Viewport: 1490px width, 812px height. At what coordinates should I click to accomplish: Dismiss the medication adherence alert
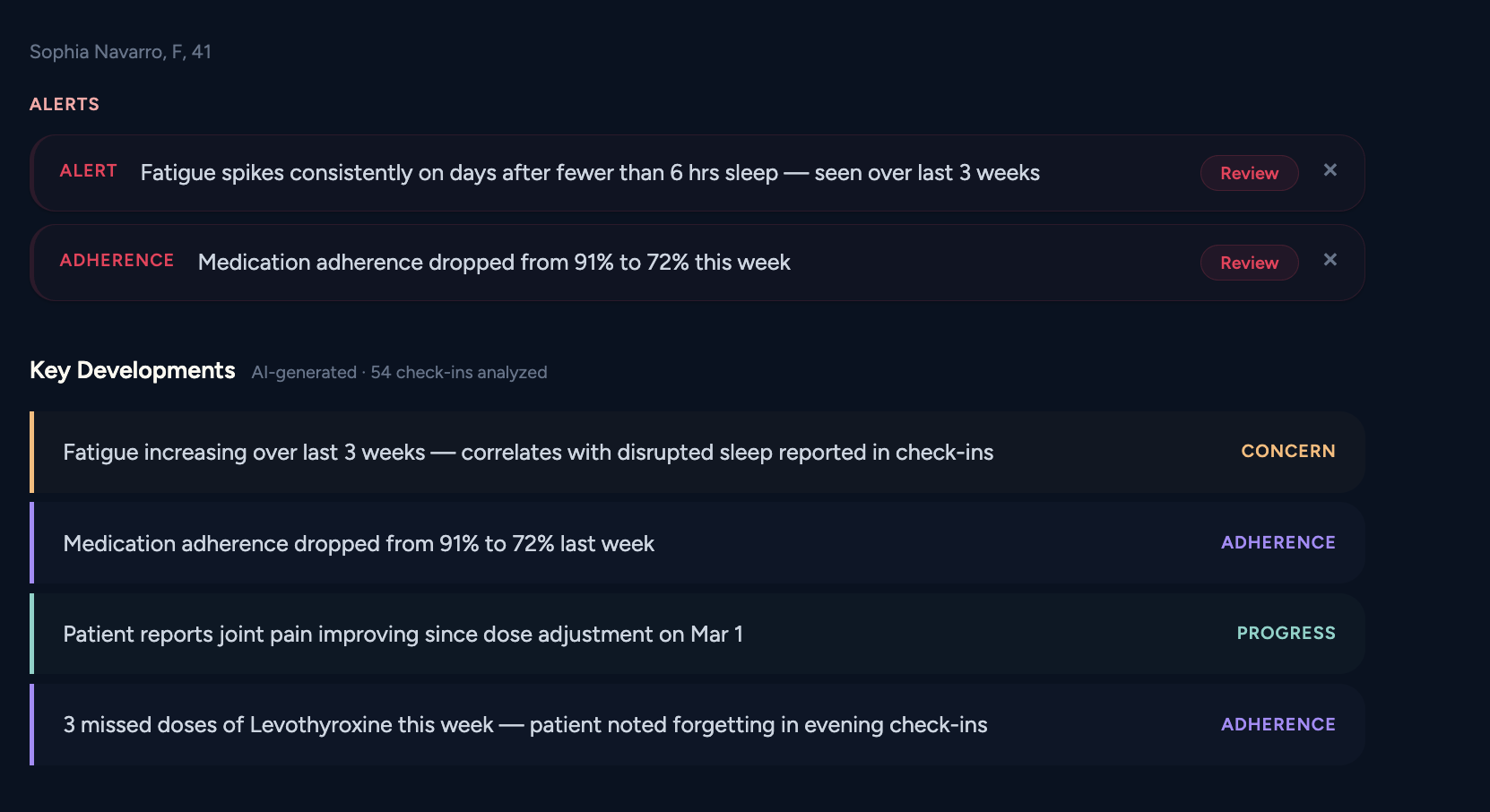1330,260
